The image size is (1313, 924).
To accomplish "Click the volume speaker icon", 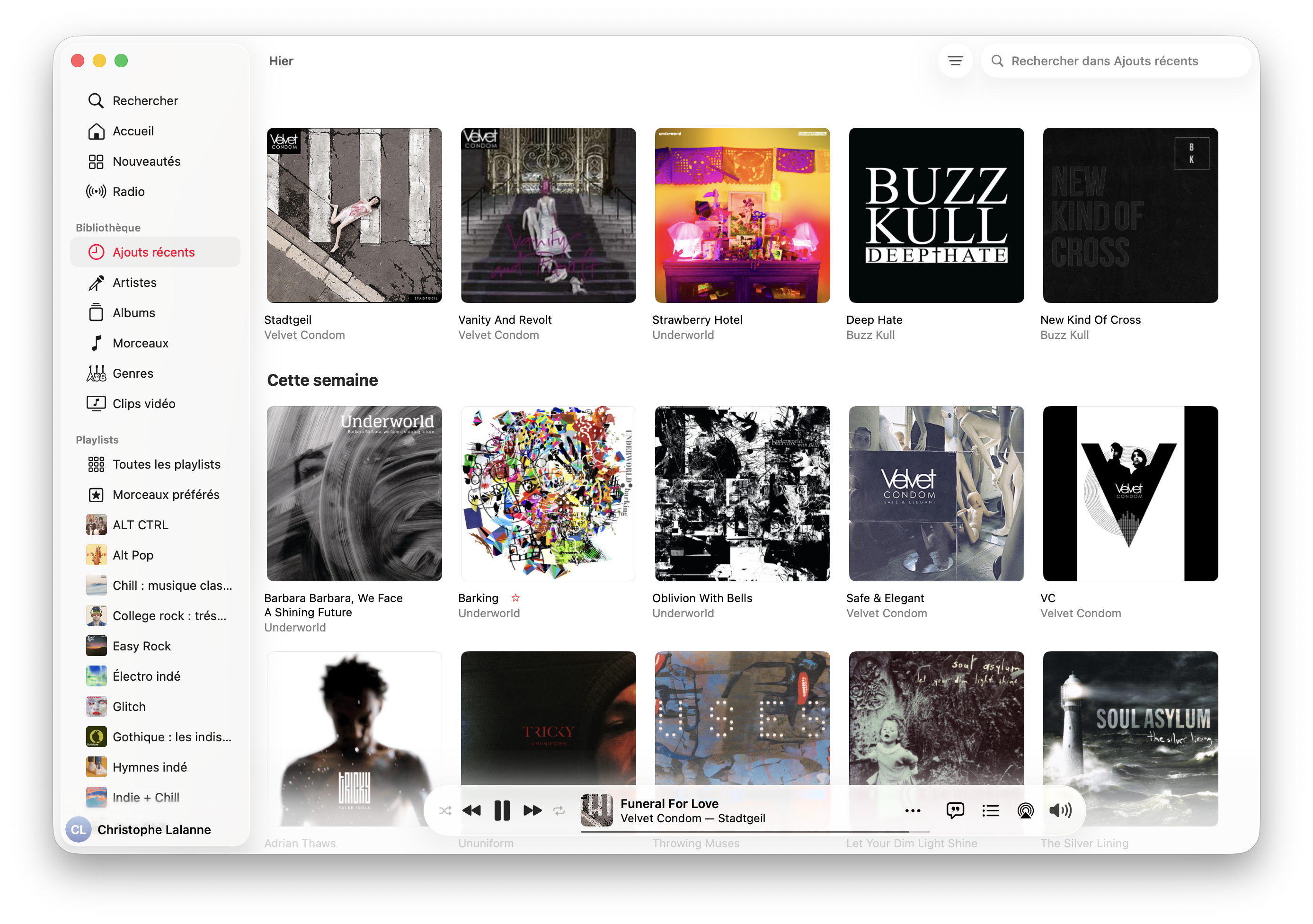I will coord(1060,810).
